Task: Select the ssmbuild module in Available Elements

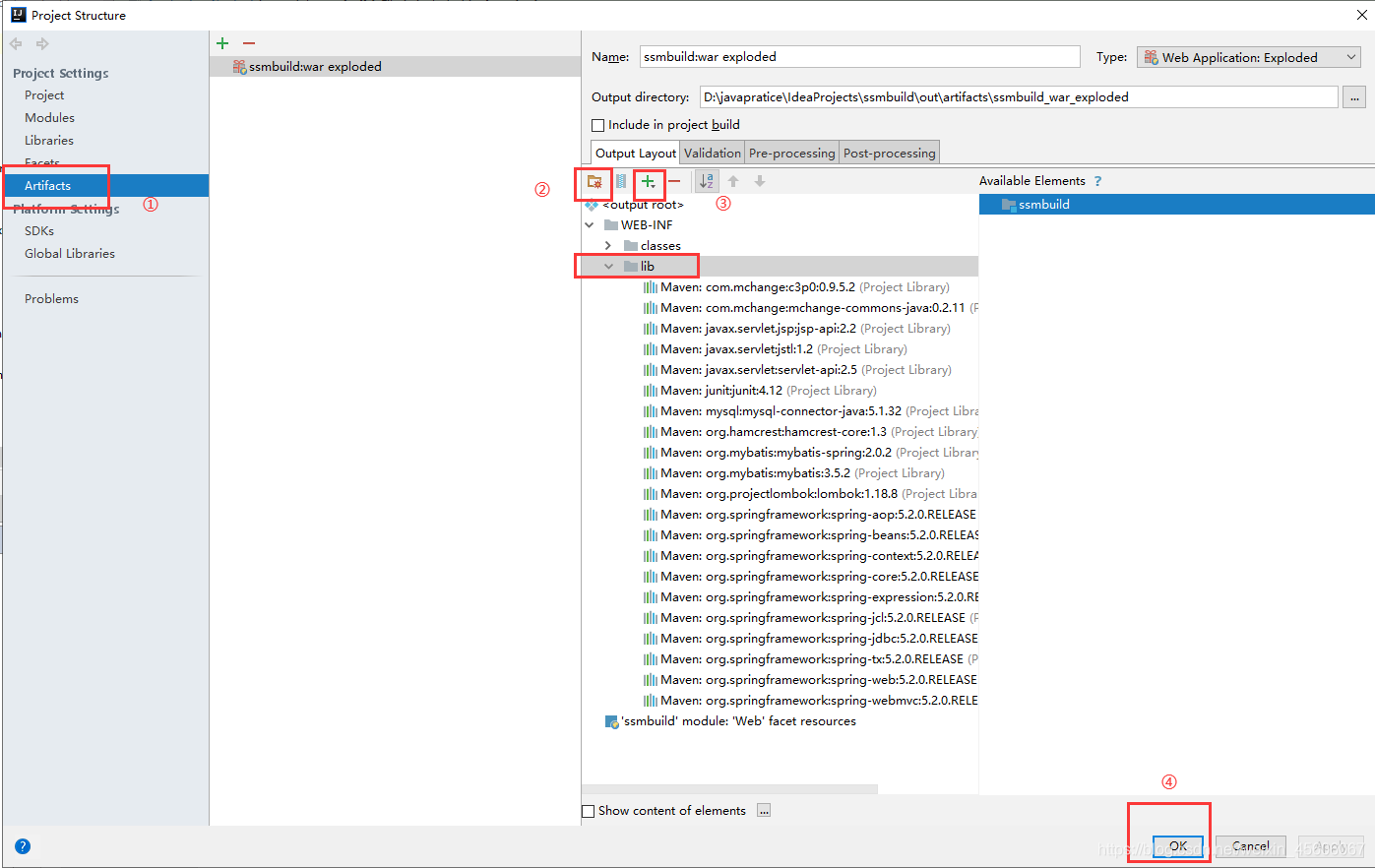Action: (1176, 205)
